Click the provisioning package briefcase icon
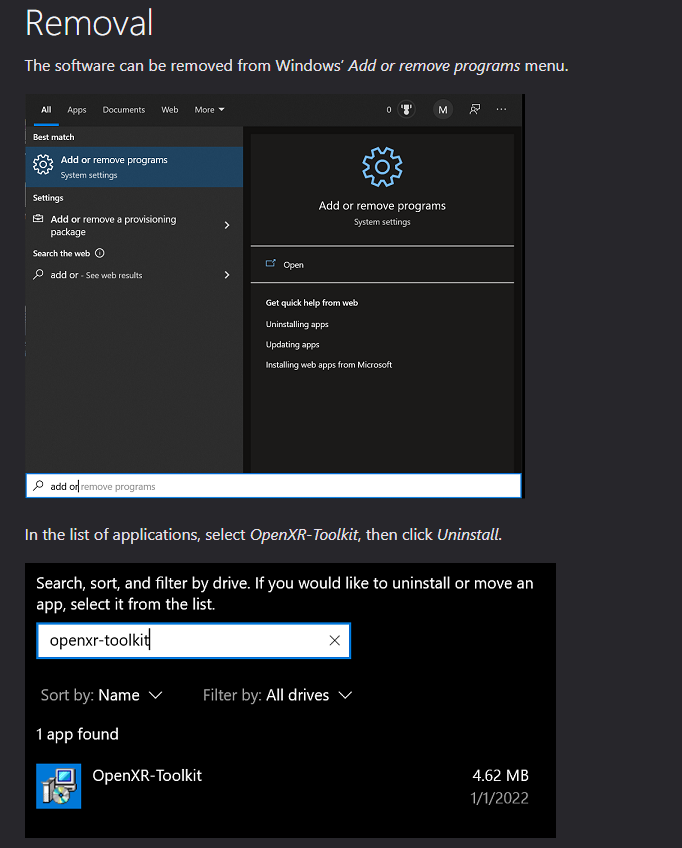The height and width of the screenshot is (848, 682). 38,218
